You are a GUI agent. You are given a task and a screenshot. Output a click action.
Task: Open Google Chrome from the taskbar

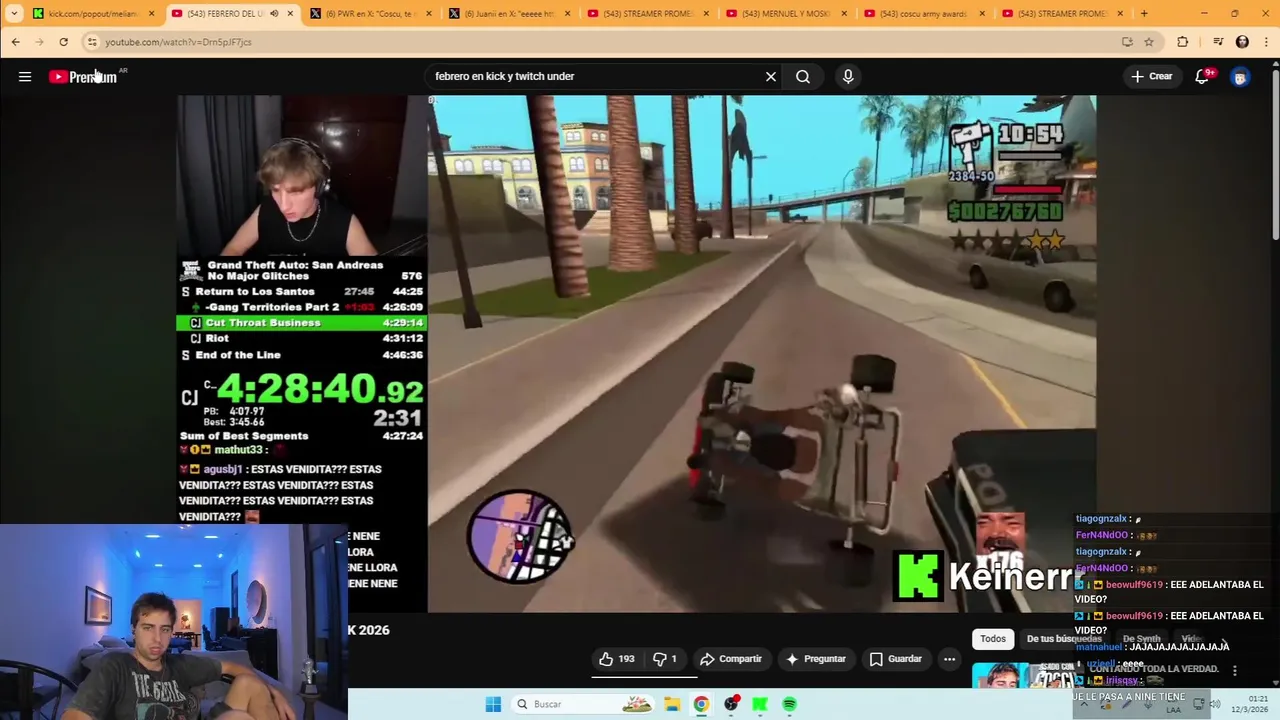tap(701, 704)
